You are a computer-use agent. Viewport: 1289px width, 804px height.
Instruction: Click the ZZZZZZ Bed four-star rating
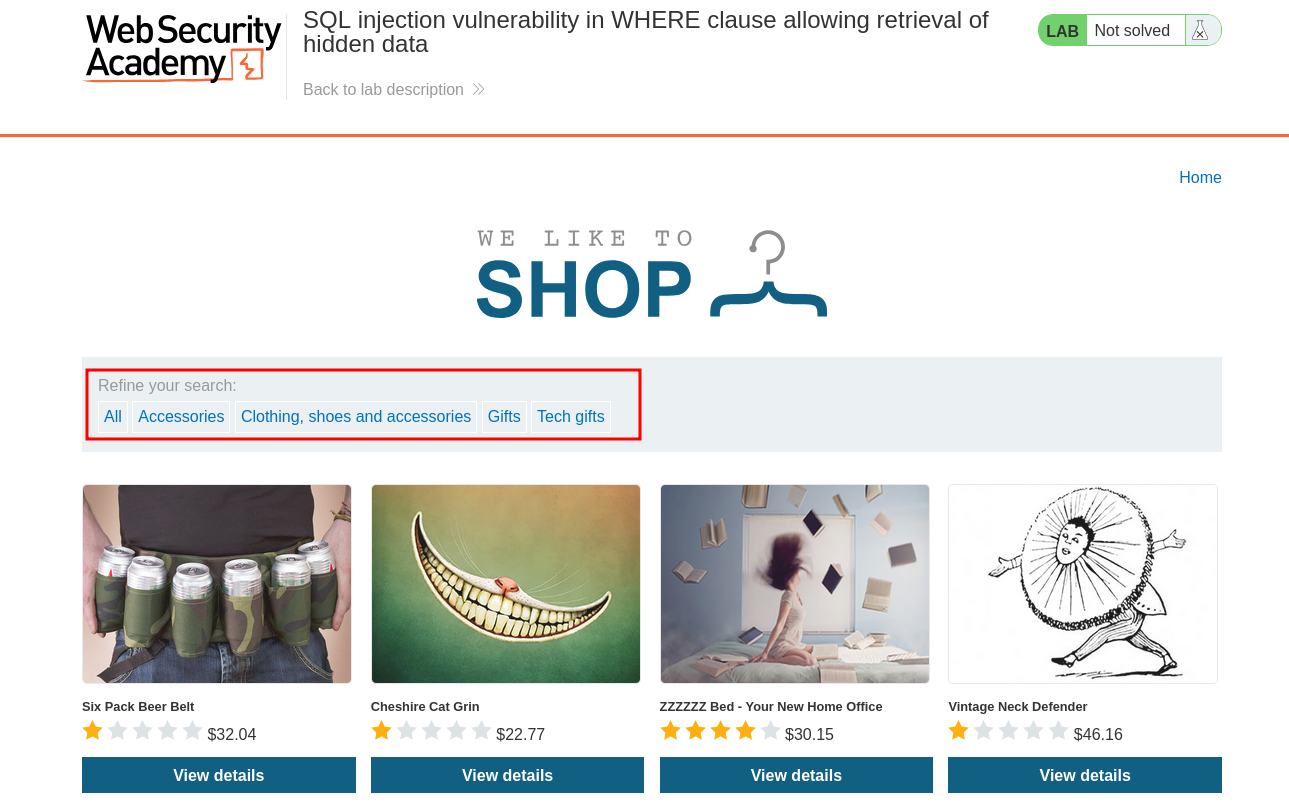coord(720,731)
